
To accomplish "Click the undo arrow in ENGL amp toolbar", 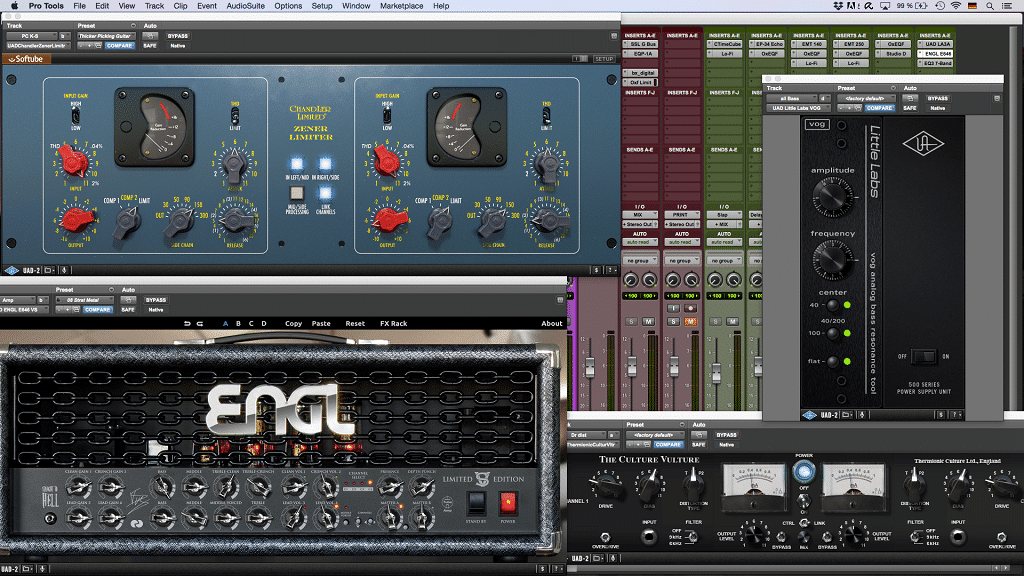I will pyautogui.click(x=187, y=323).
